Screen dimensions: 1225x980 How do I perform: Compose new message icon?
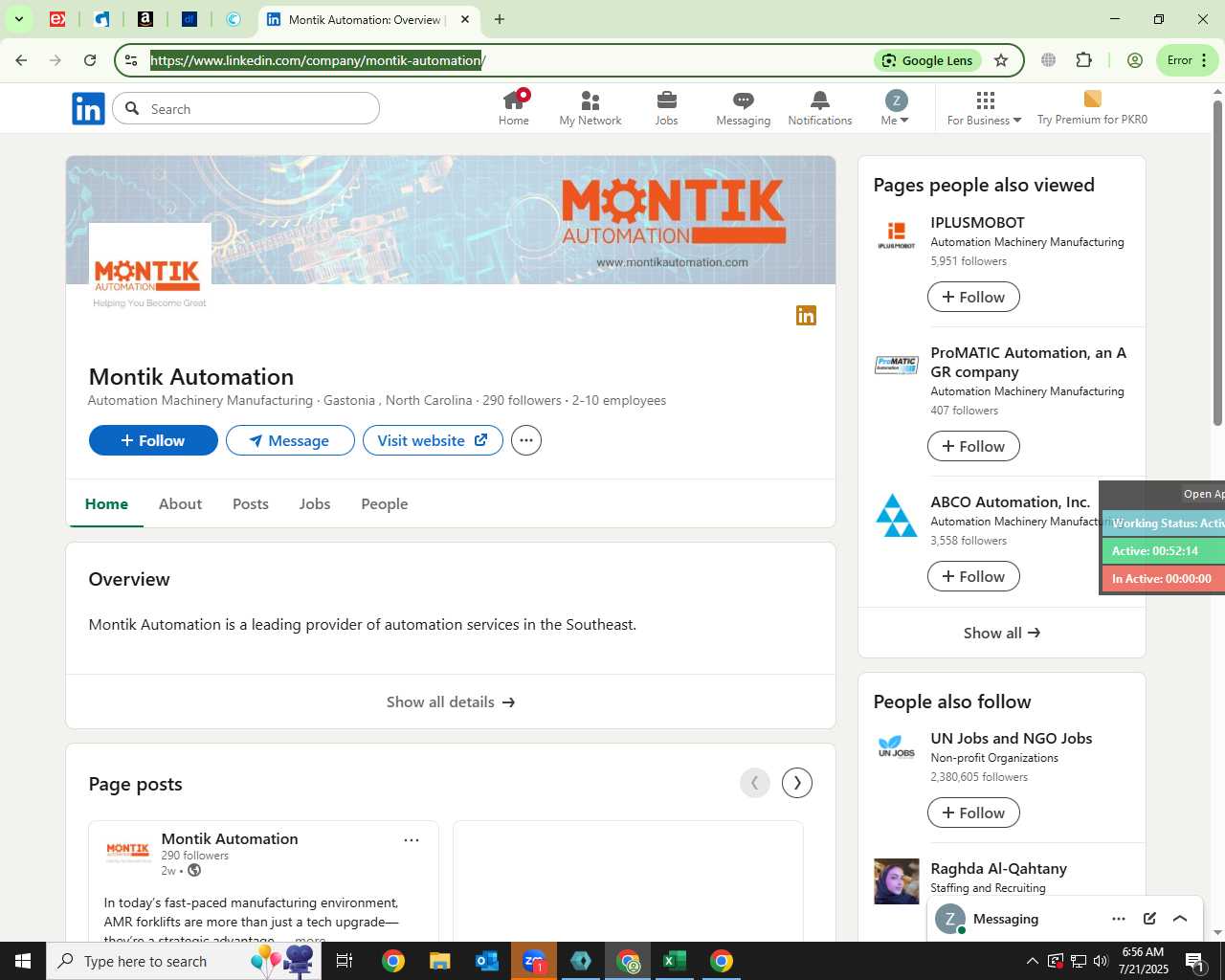click(x=1149, y=919)
